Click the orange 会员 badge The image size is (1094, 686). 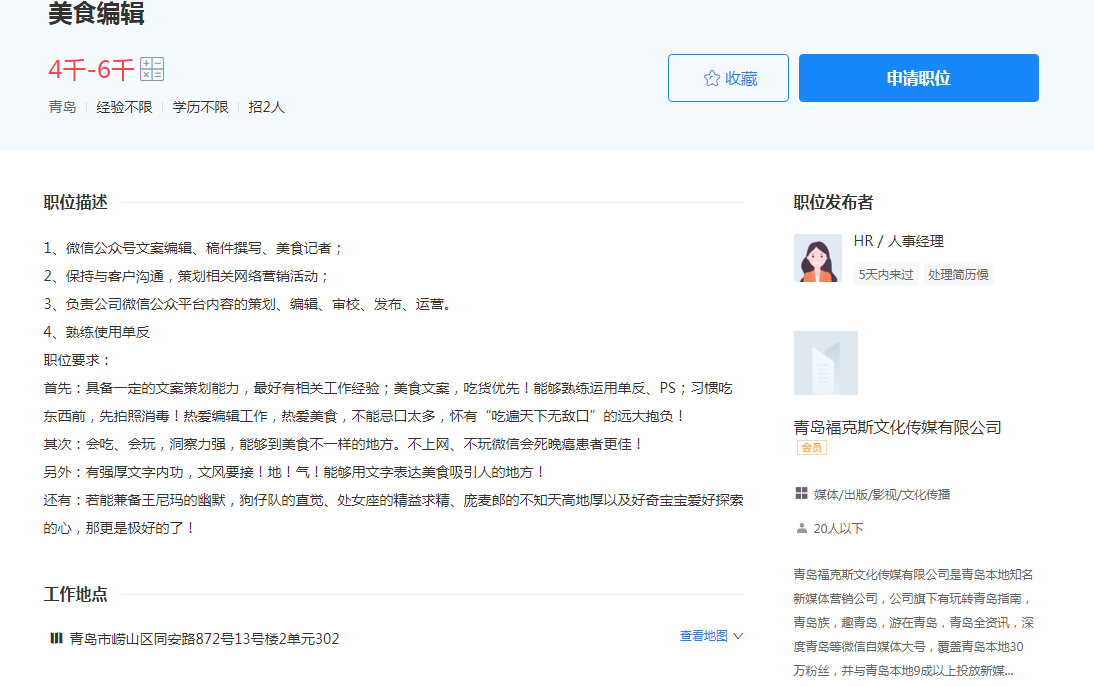811,448
